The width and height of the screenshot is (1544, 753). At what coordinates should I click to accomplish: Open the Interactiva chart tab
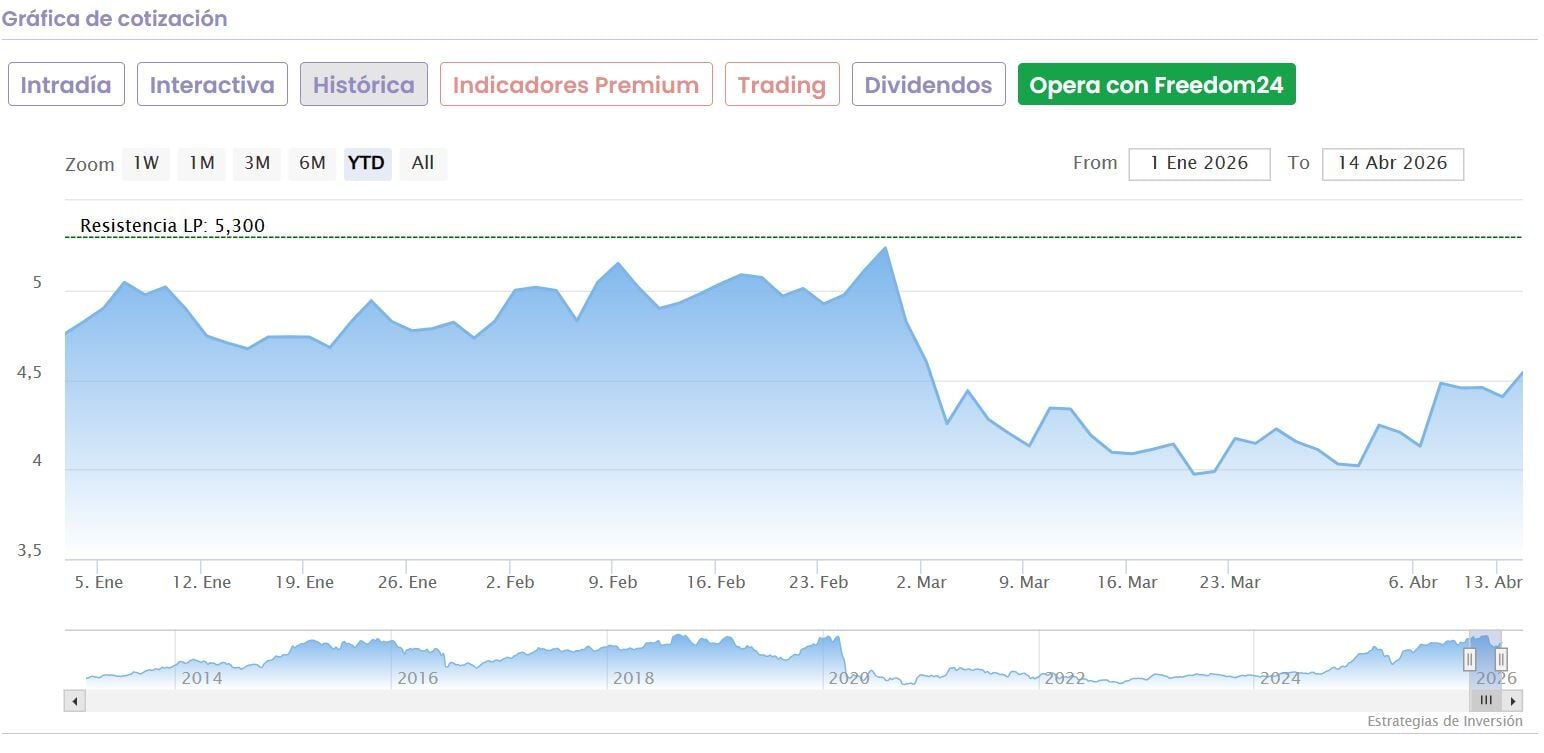(x=212, y=85)
